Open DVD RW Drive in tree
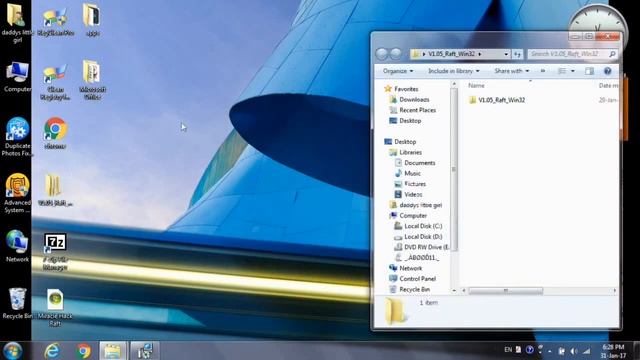 click(x=422, y=247)
